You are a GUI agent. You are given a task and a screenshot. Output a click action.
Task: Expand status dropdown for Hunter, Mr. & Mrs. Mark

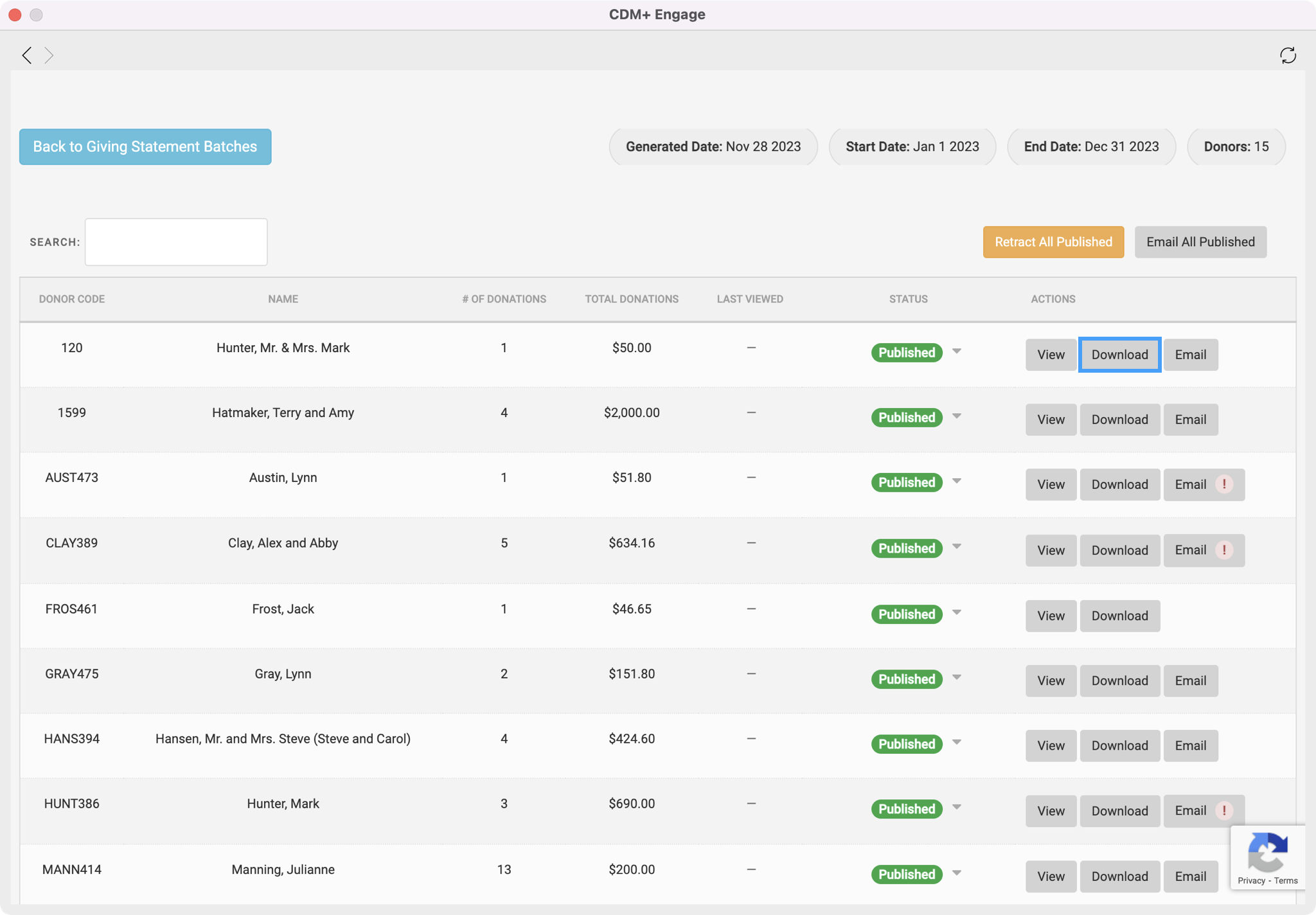[957, 351]
